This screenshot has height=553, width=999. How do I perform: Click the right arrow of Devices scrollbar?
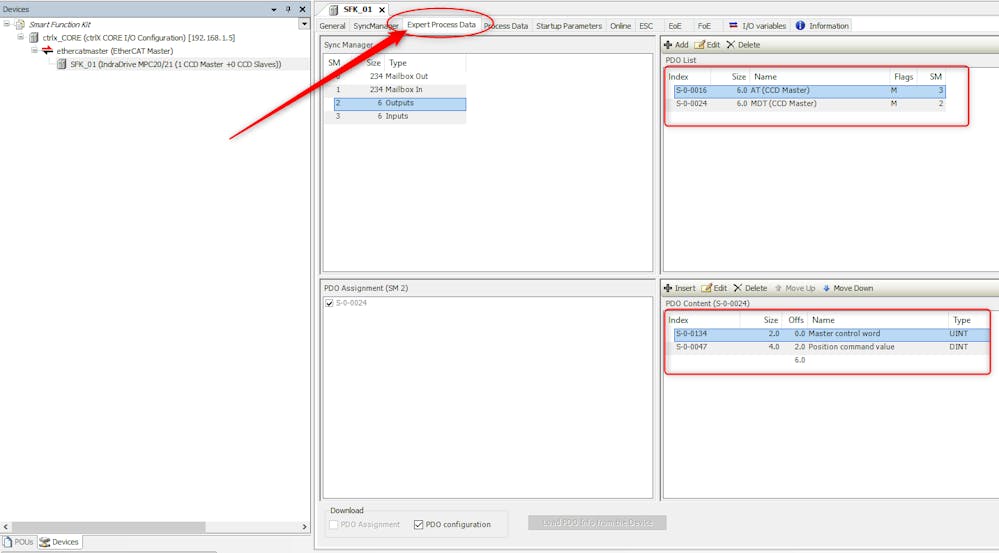(x=305, y=527)
